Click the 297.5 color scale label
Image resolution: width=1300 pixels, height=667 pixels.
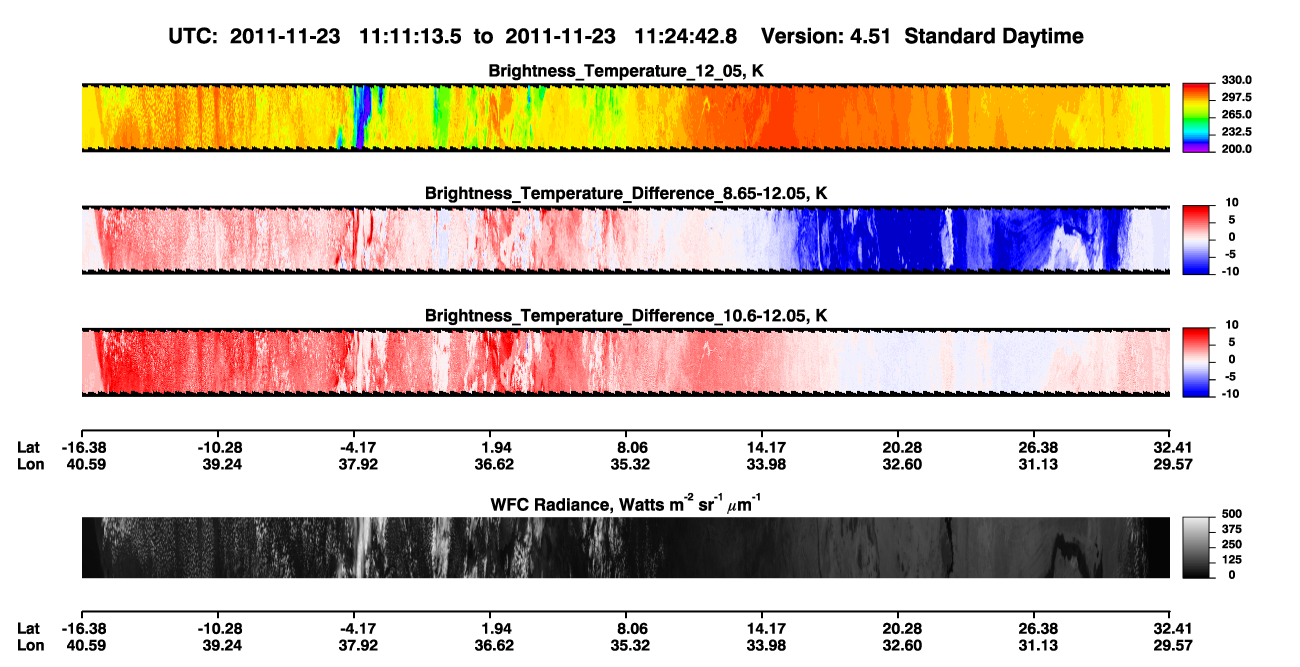click(x=1237, y=97)
